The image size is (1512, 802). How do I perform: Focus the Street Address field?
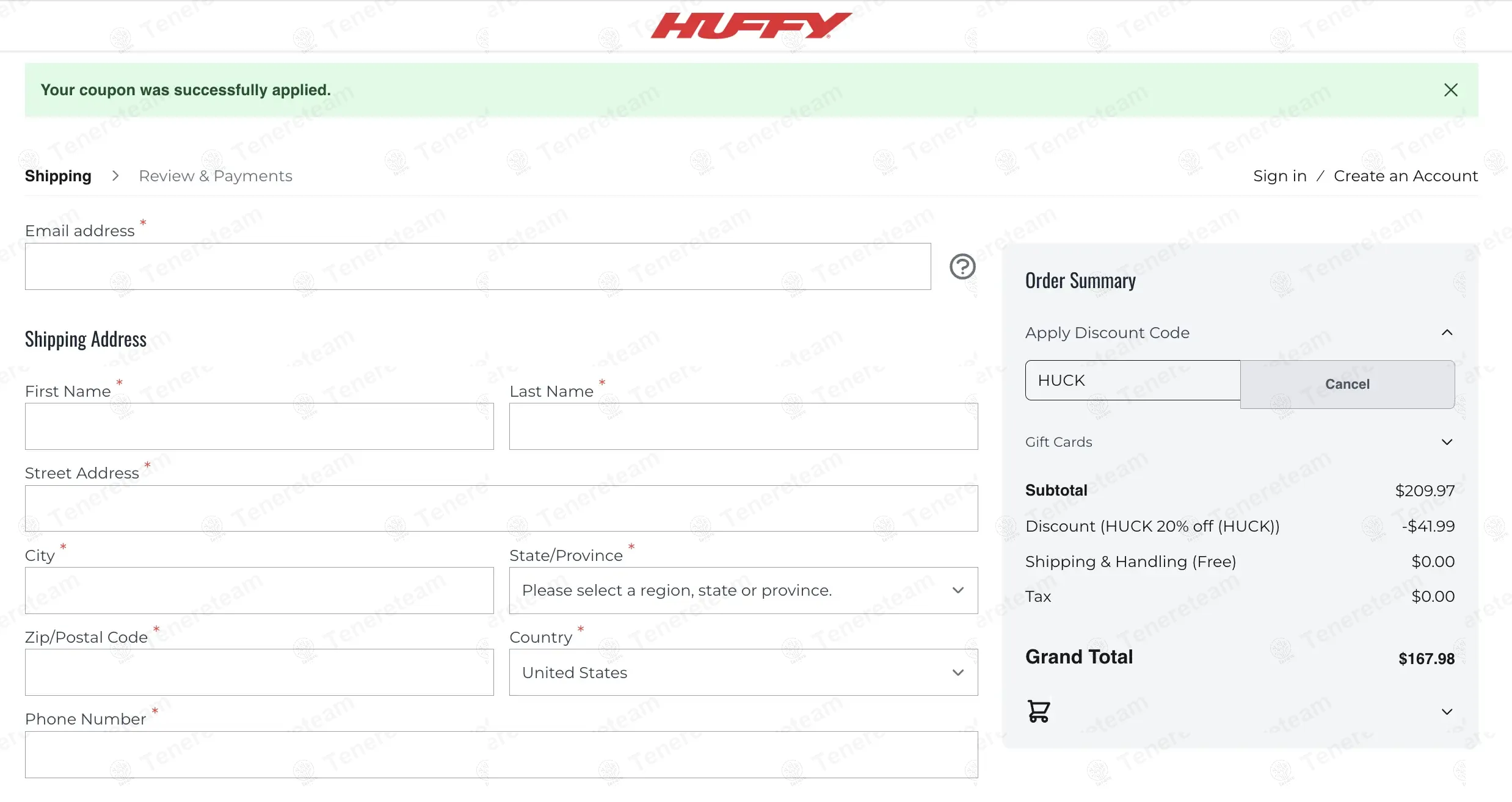(x=501, y=508)
